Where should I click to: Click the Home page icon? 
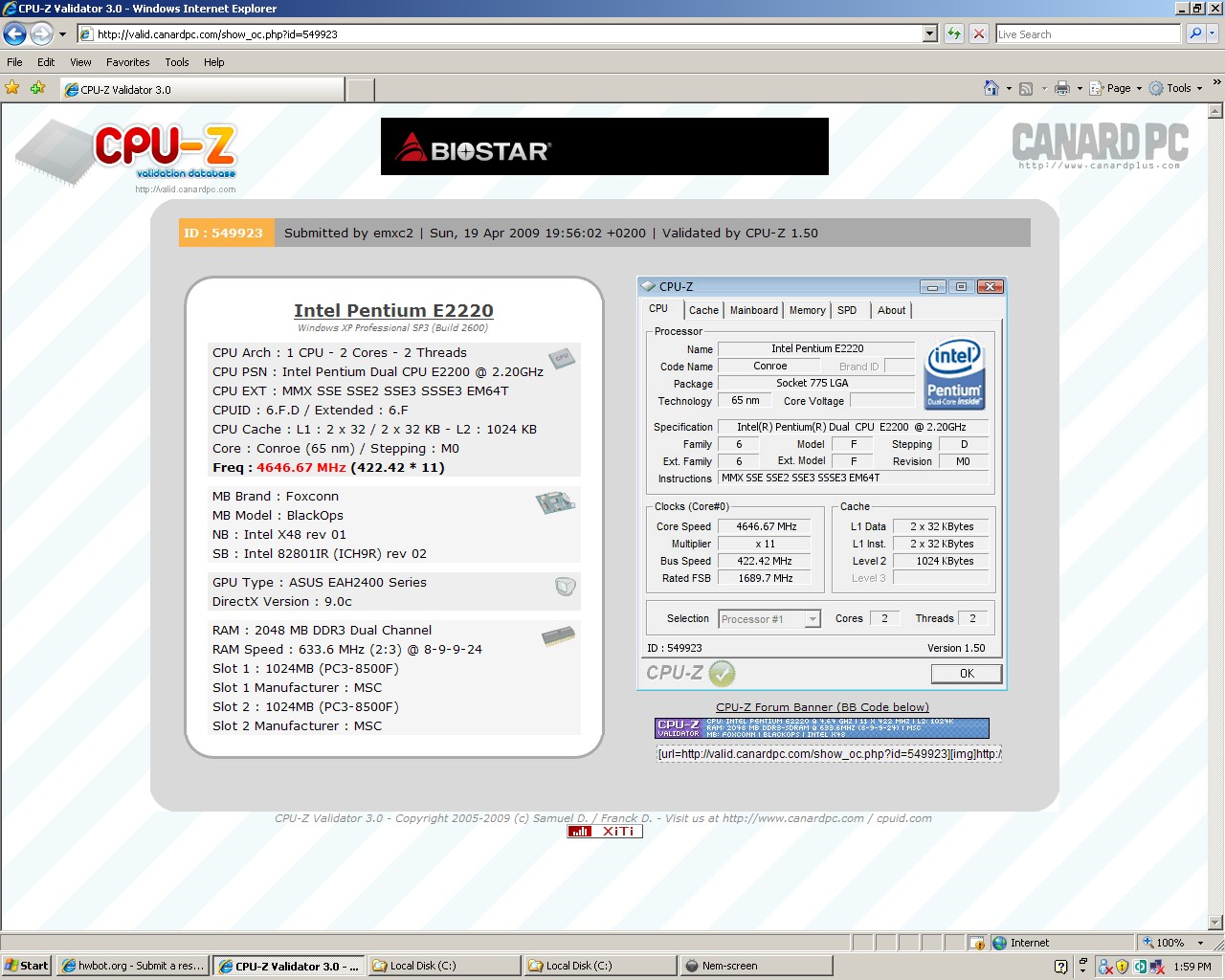coord(991,88)
